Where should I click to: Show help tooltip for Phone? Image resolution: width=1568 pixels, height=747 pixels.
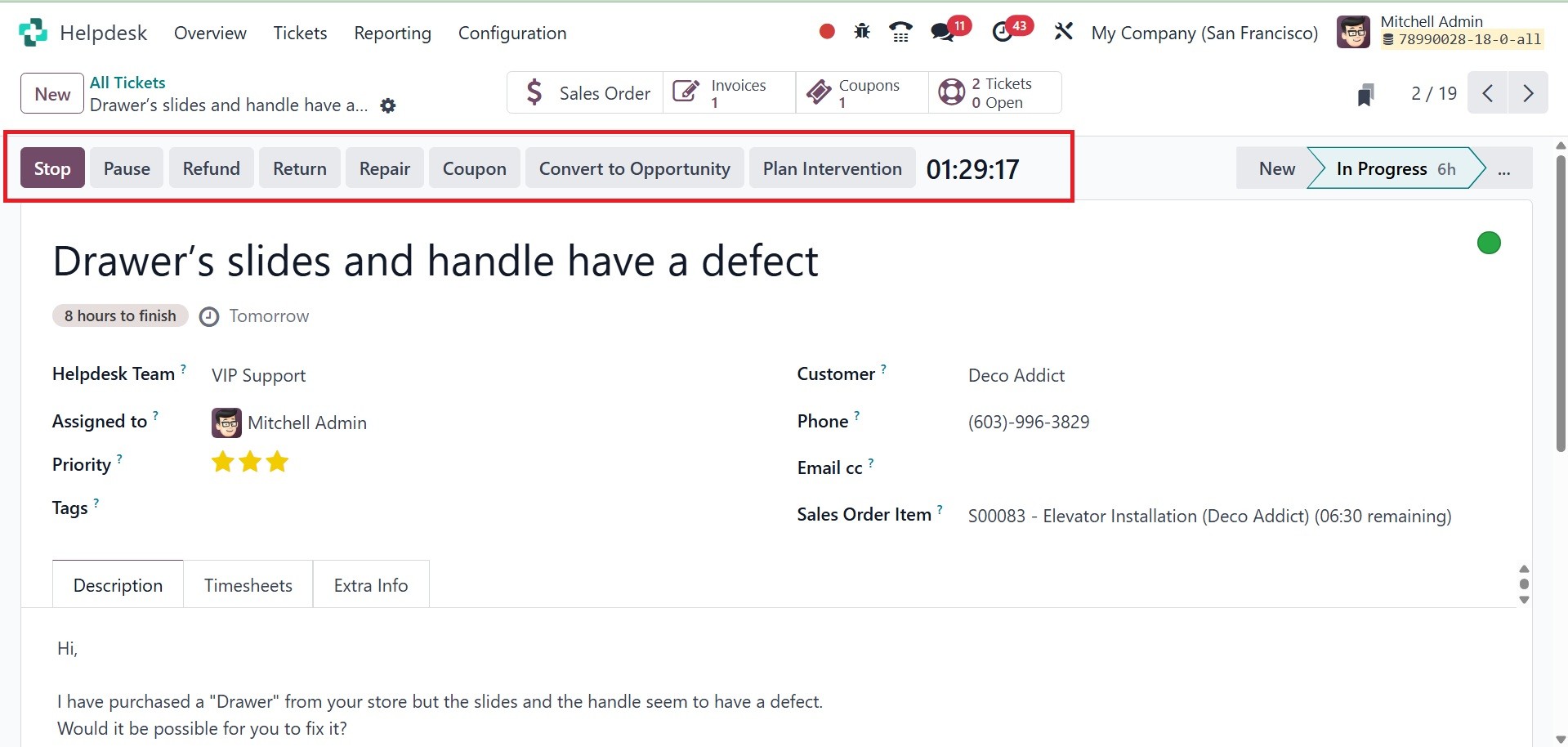pos(856,416)
